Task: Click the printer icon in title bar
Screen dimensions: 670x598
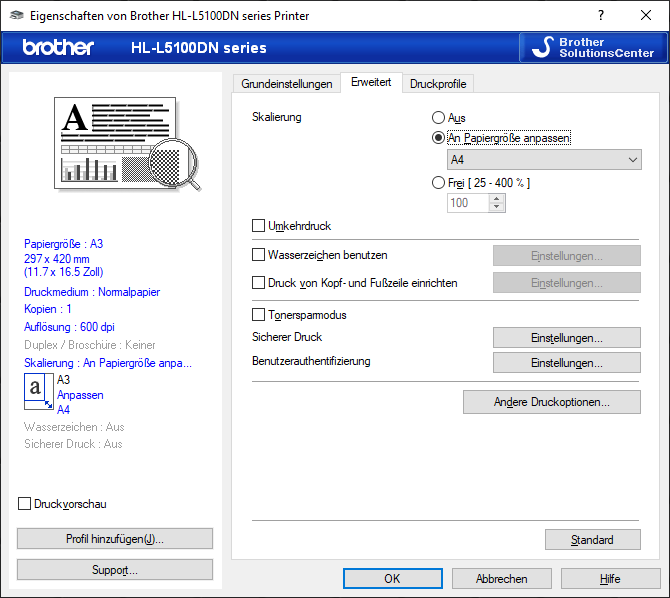Action: click(x=17, y=15)
